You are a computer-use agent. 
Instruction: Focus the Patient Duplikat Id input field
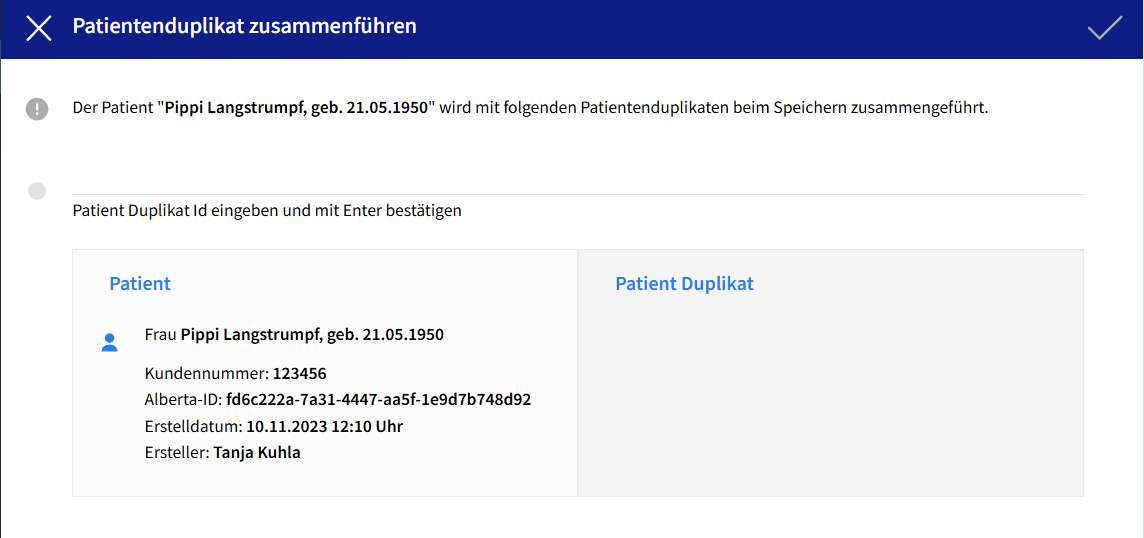[x=577, y=181]
